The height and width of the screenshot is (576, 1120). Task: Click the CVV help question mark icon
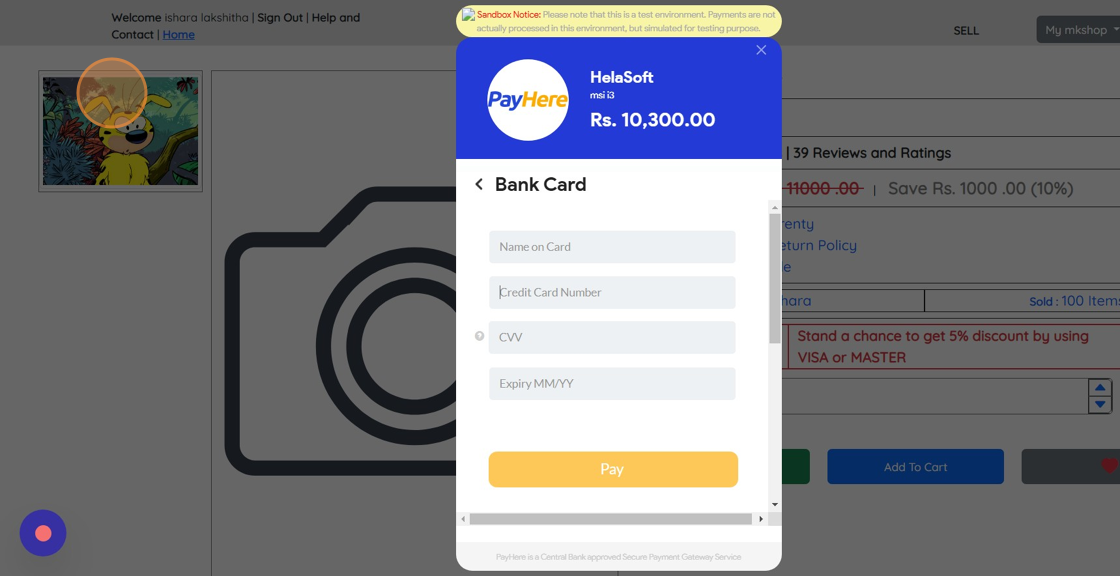click(x=479, y=336)
